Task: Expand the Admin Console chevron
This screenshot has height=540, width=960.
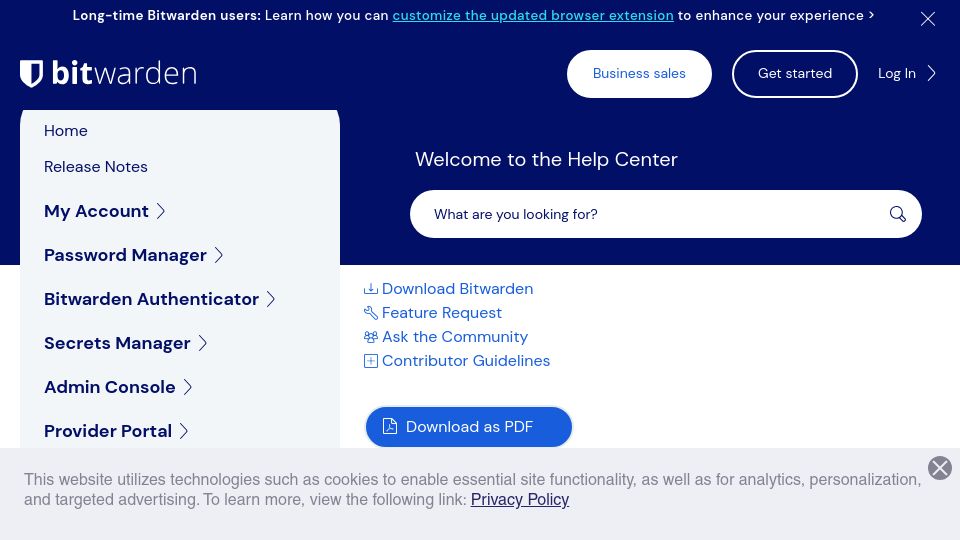Action: click(187, 388)
